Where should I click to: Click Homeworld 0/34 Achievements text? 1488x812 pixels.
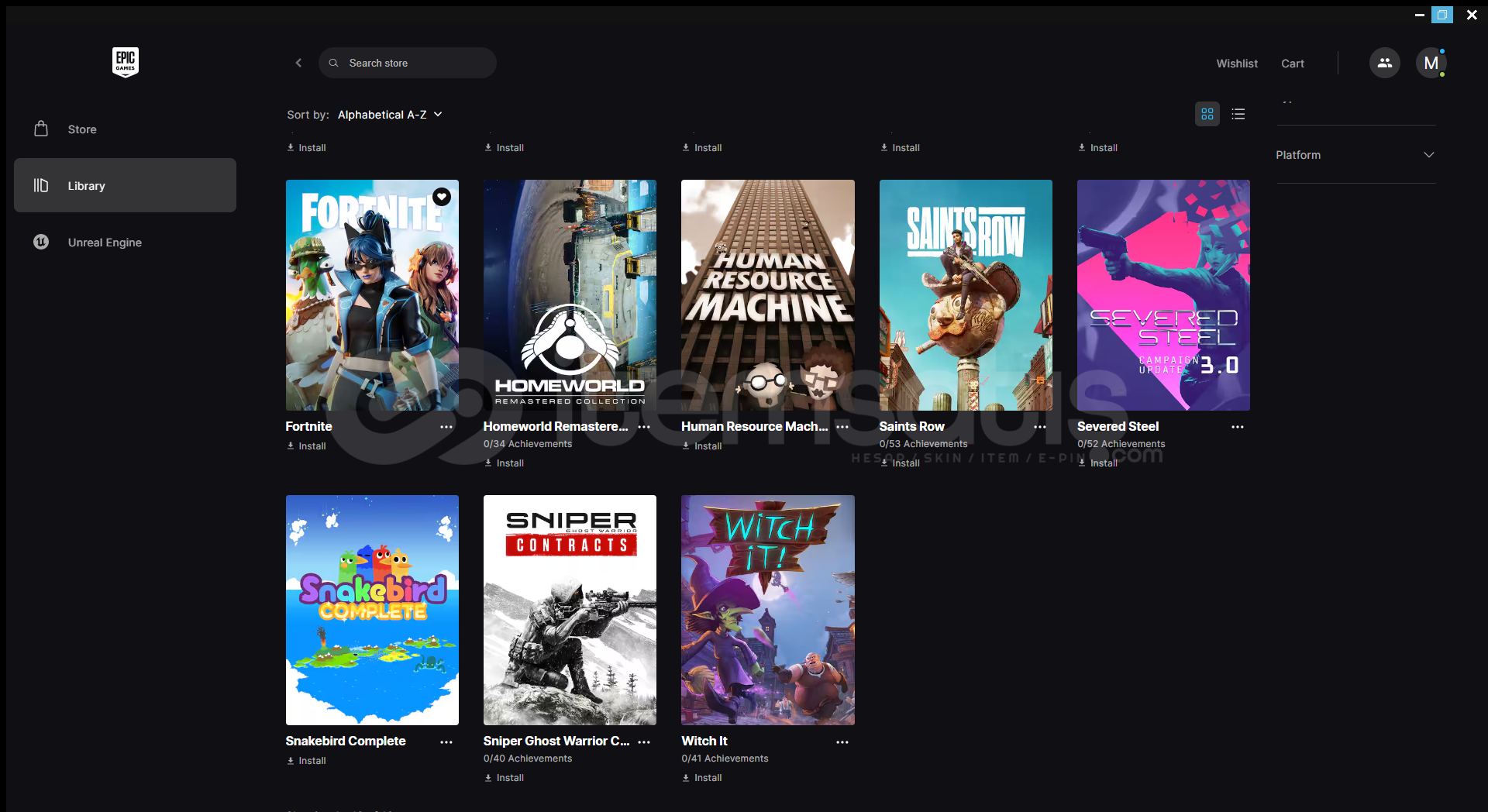click(528, 444)
